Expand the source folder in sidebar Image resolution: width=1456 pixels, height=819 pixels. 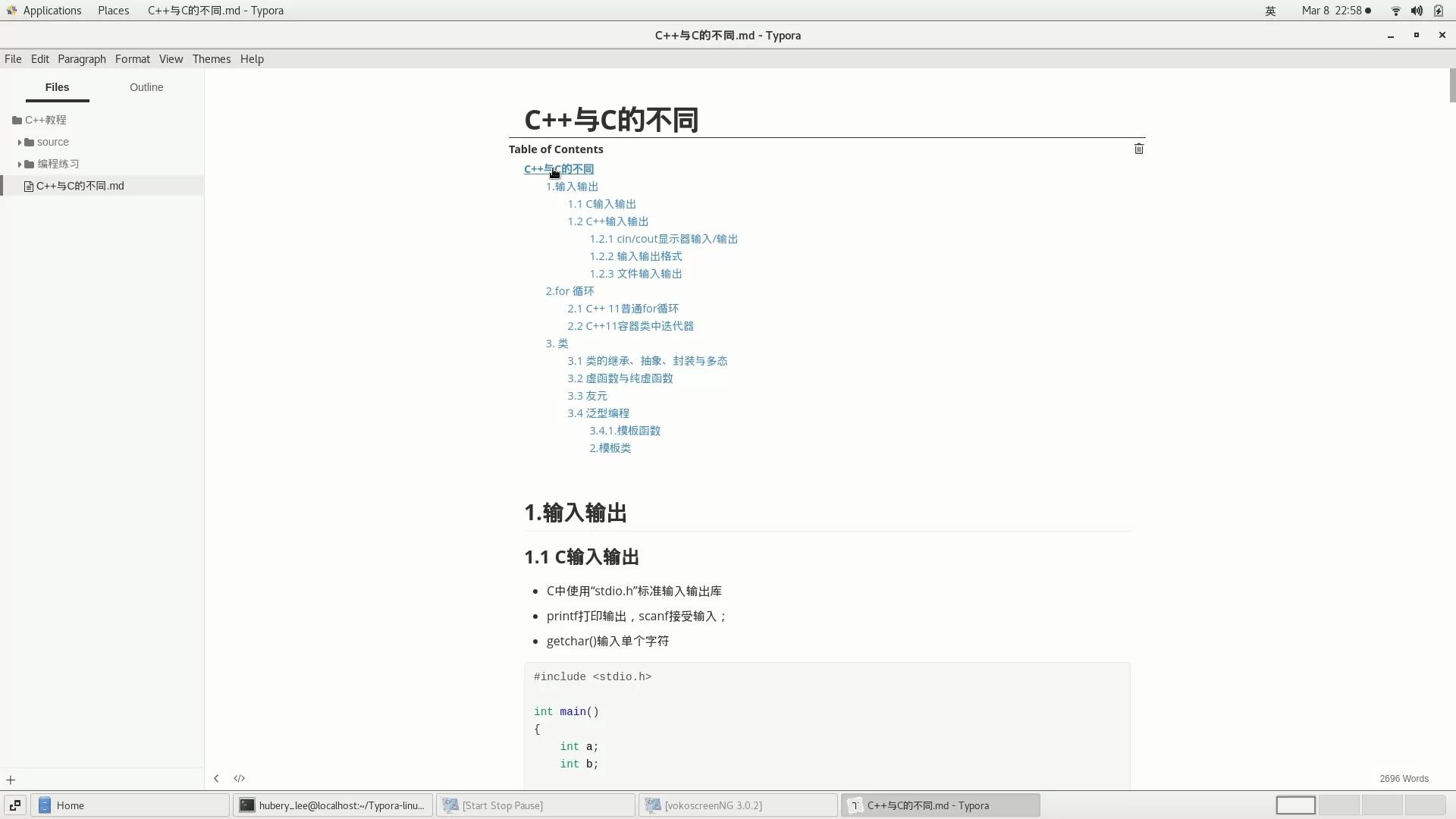coord(20,141)
